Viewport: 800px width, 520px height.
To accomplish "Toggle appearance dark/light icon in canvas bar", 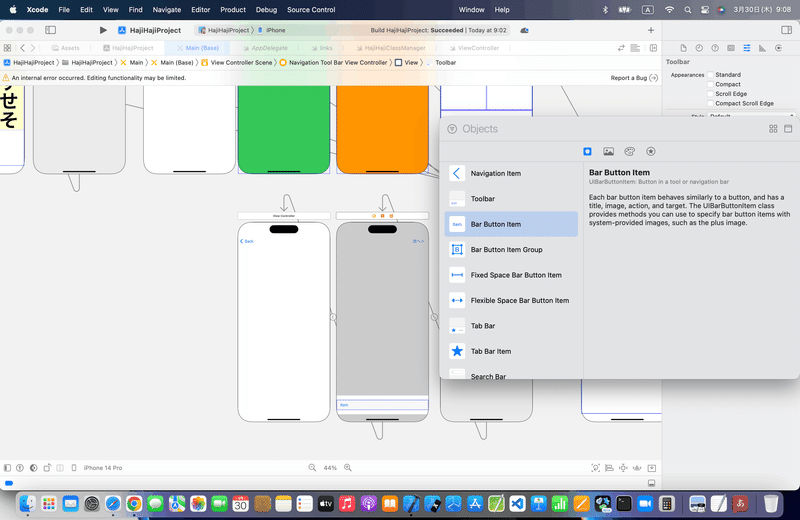I will [34, 467].
